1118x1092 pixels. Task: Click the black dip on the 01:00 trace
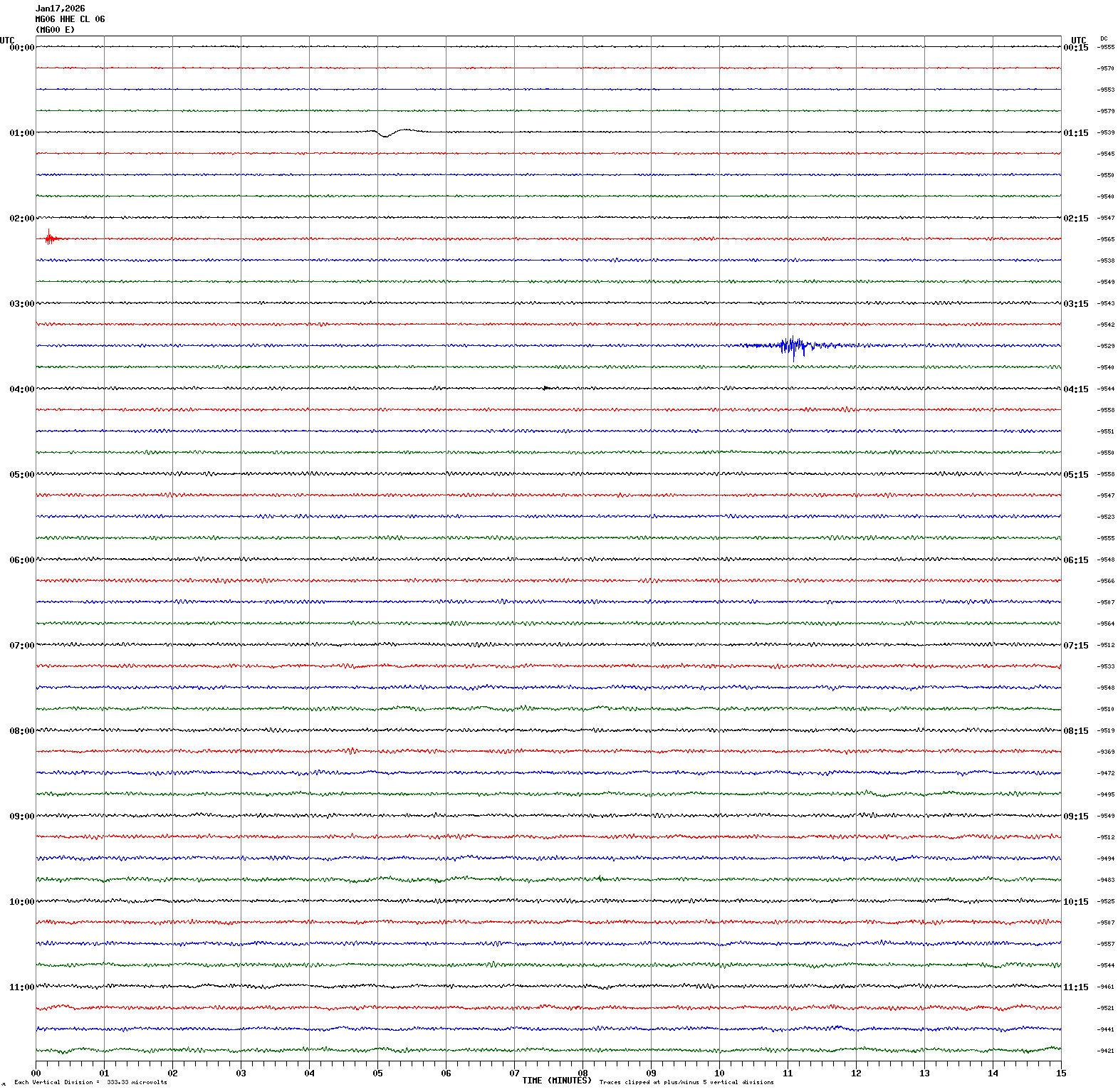click(x=385, y=134)
